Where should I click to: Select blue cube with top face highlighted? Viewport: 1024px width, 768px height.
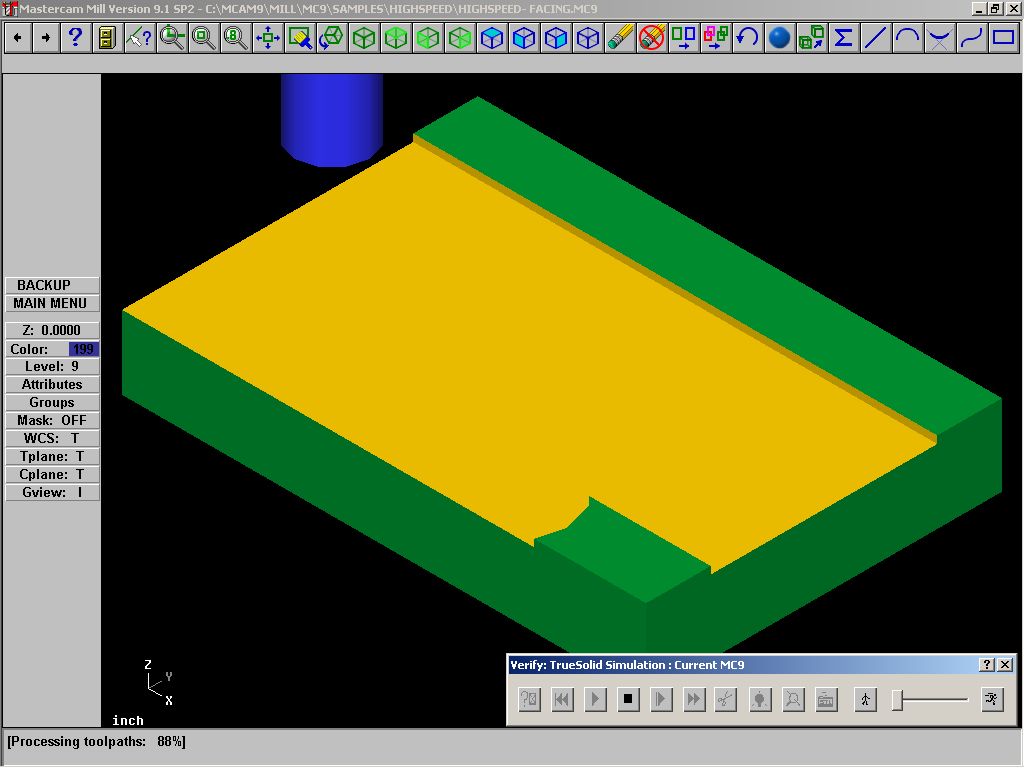tap(492, 37)
